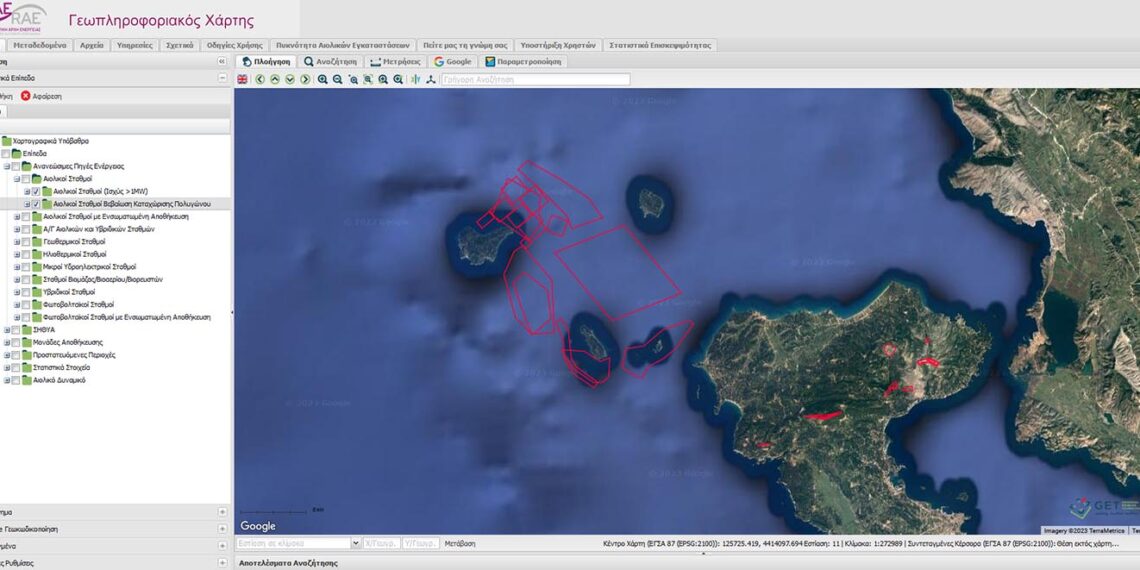Pan the map right with the arrow icon
This screenshot has height=570, width=1140.
(x=305, y=79)
